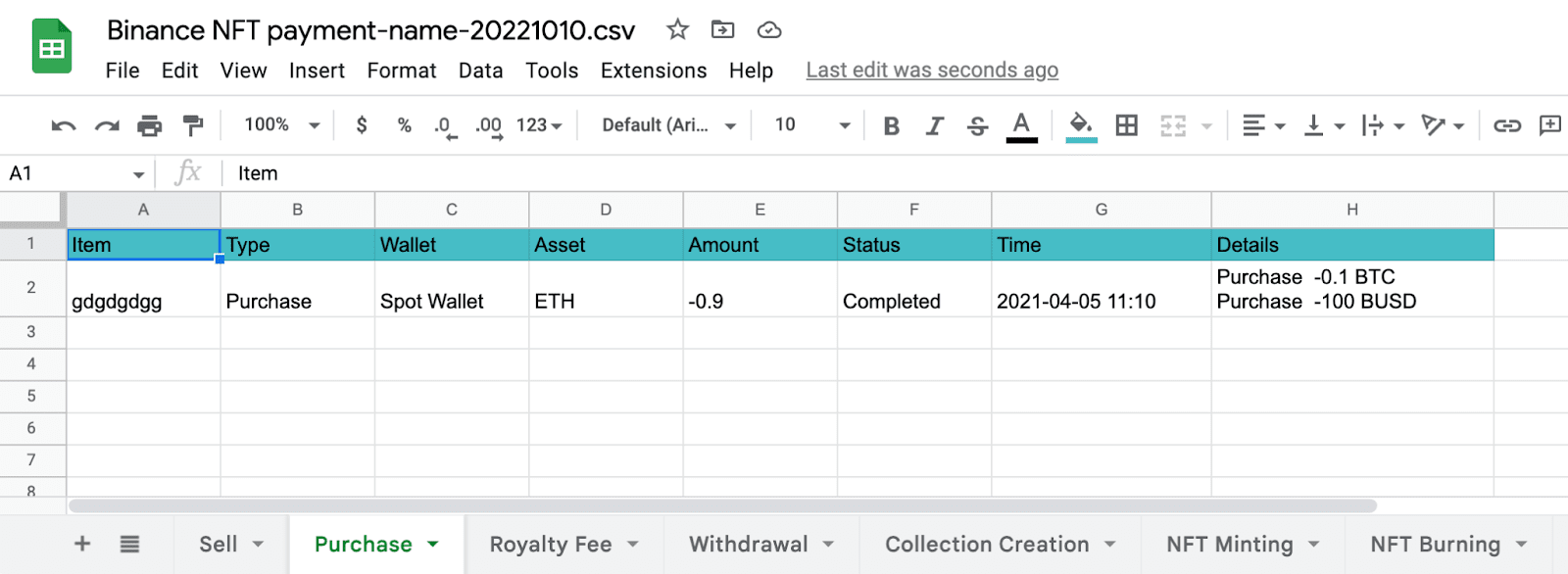Image resolution: width=1568 pixels, height=574 pixels.
Task: Open the Edit menu
Action: point(180,71)
